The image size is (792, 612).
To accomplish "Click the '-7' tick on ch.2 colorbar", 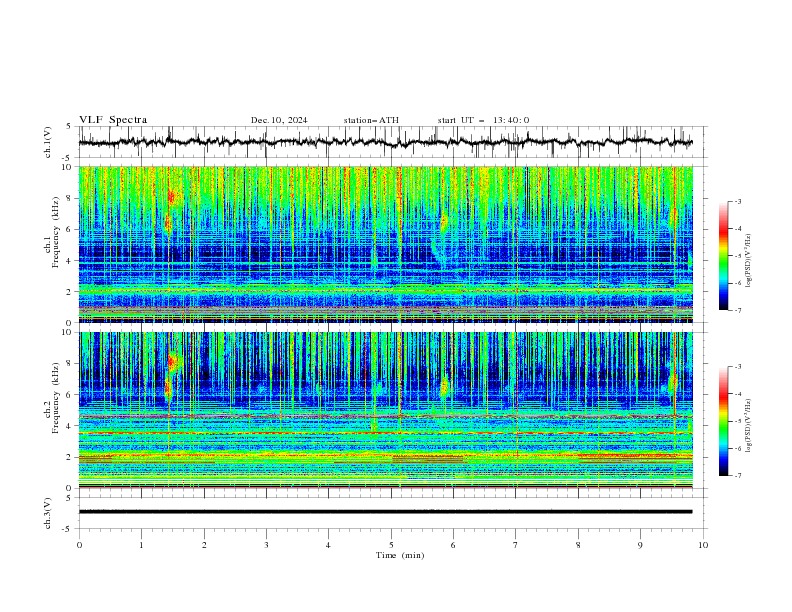I will 738,476.
